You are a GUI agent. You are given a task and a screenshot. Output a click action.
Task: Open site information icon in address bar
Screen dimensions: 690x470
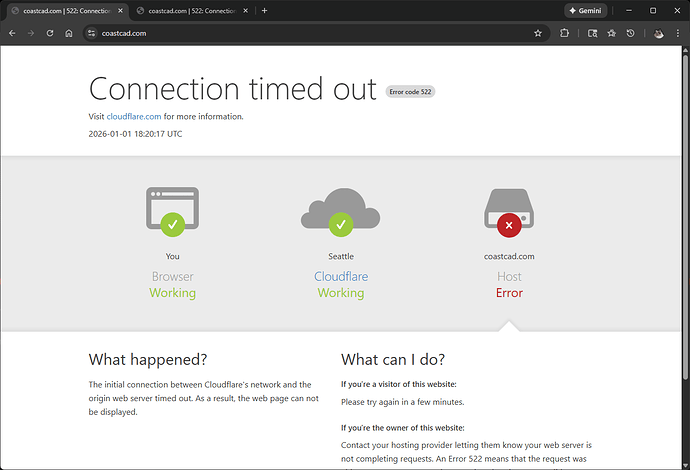90,33
